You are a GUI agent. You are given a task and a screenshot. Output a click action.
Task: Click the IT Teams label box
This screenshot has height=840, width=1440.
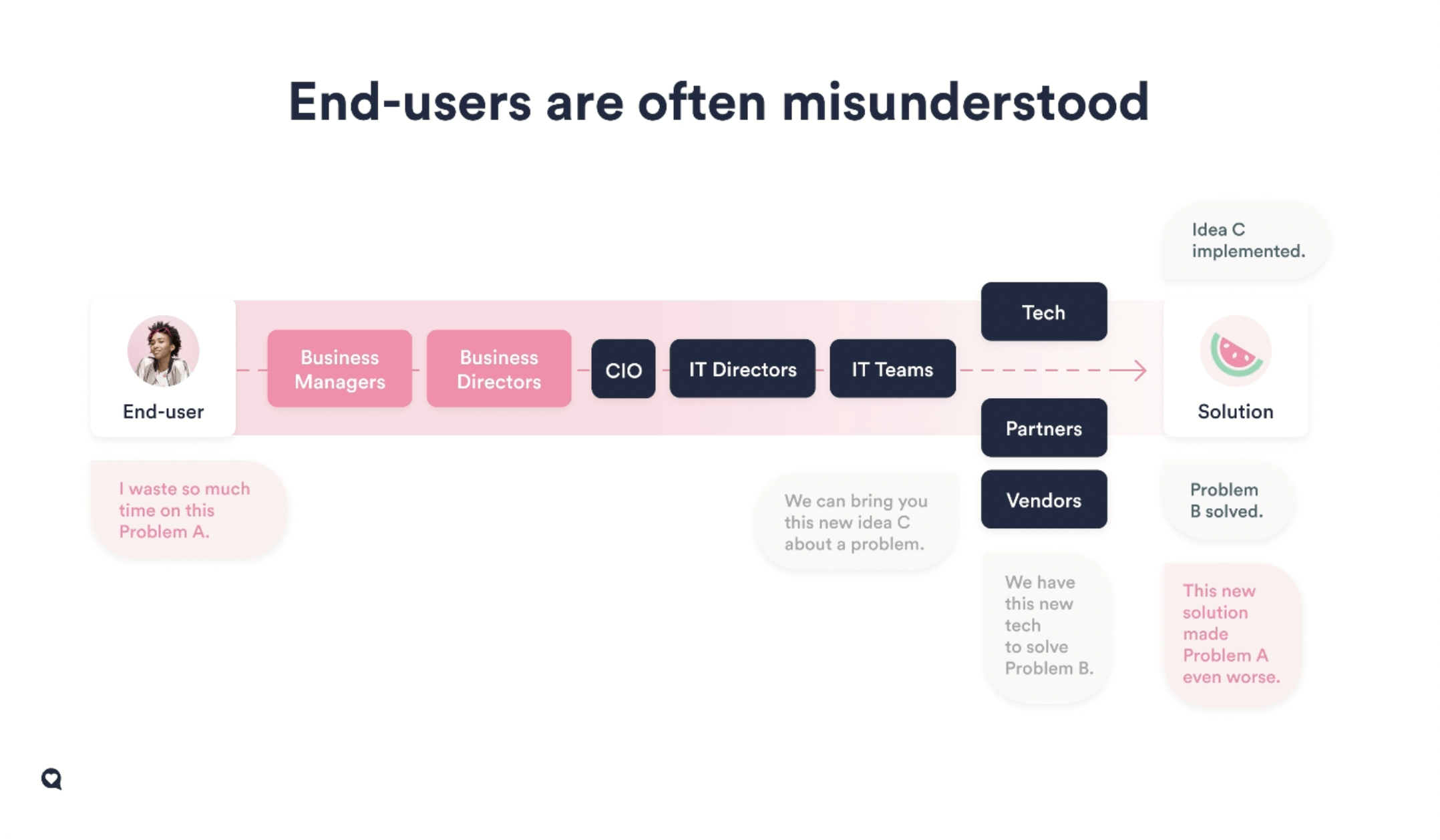pos(892,369)
